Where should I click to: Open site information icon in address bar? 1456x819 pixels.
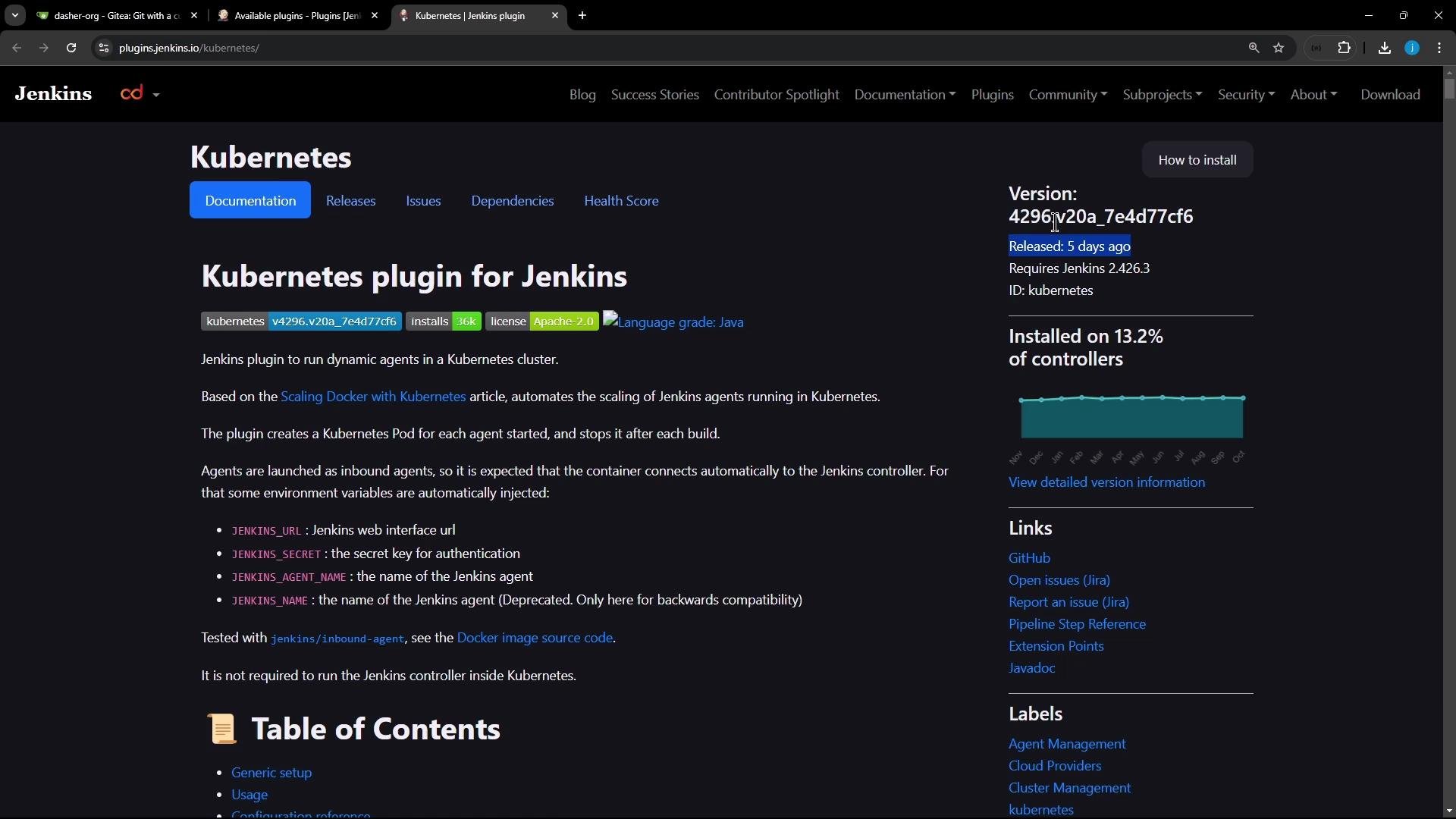pos(104,48)
